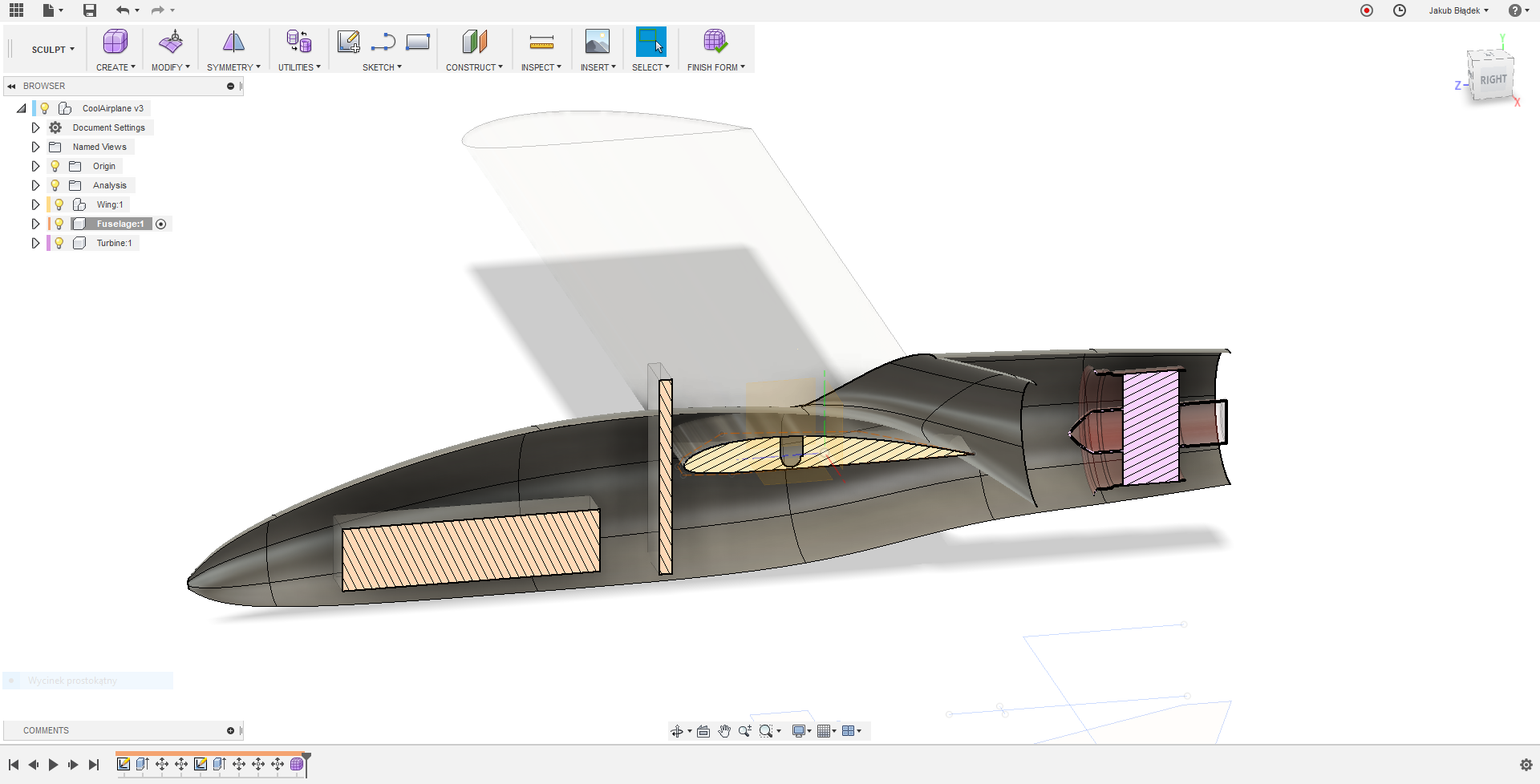1540x784 pixels.
Task: Undo the last action
Action: pos(122,10)
